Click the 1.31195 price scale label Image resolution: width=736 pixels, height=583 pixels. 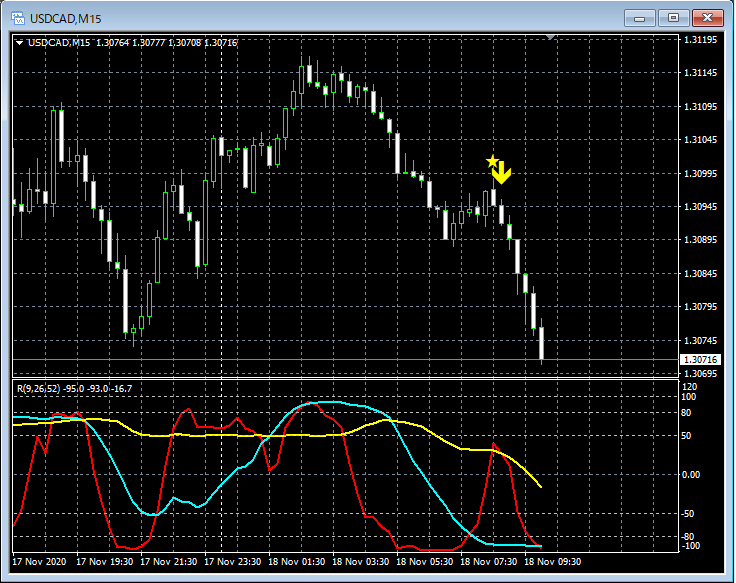tap(699, 40)
